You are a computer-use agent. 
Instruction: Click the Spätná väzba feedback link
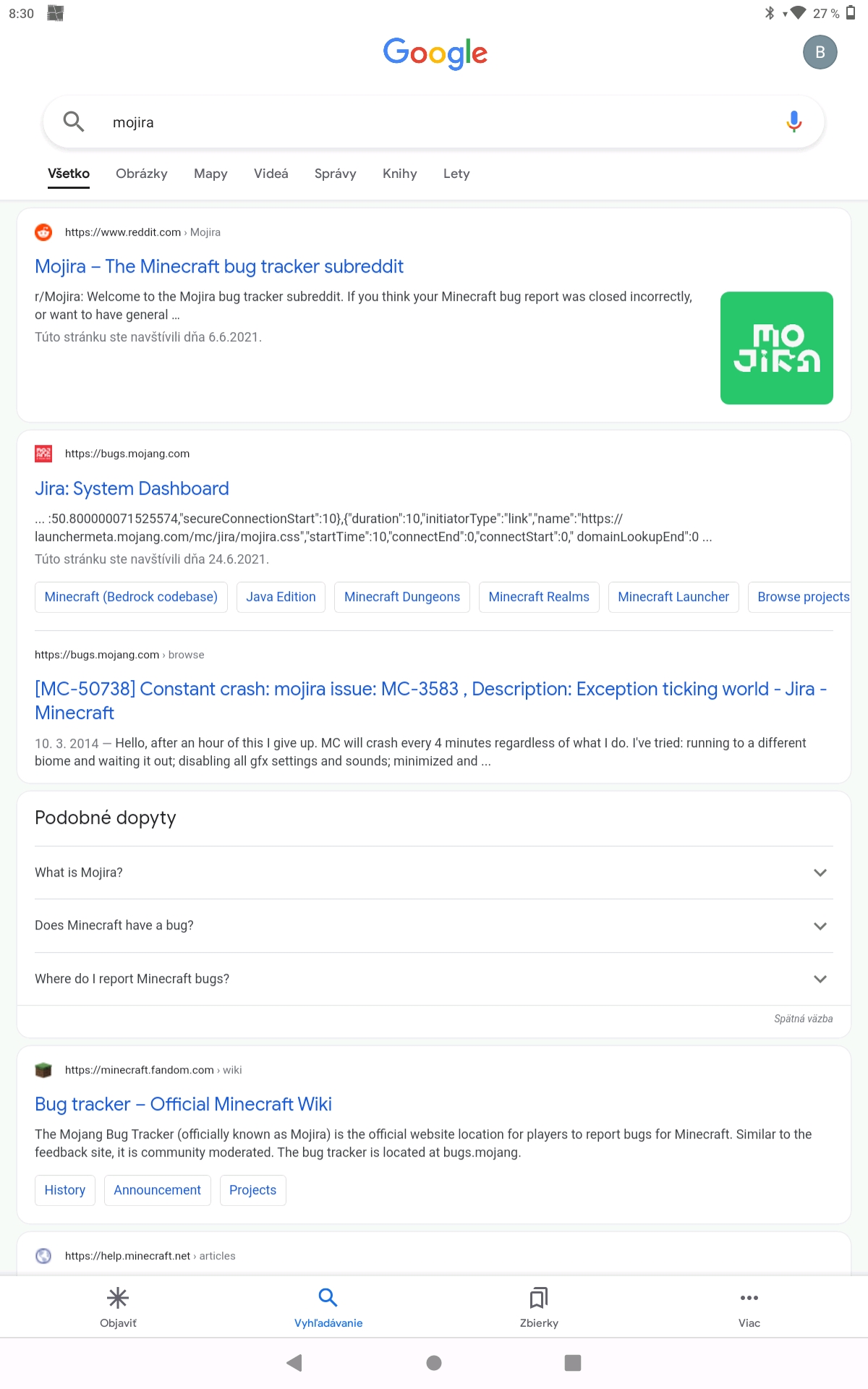pyautogui.click(x=803, y=1019)
